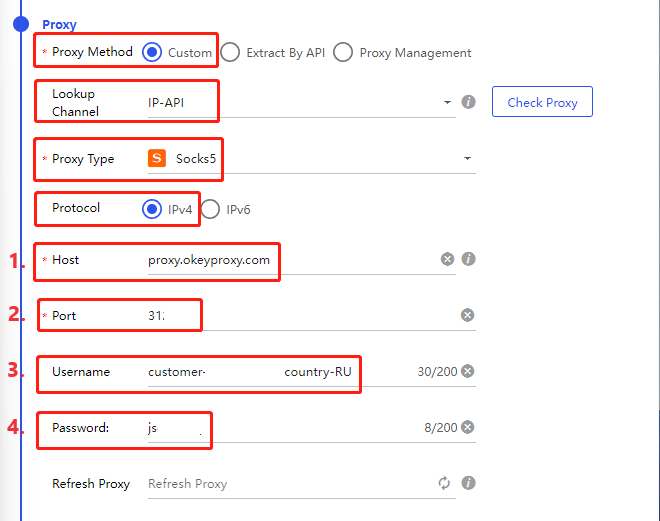The height and width of the screenshot is (521, 660).
Task: Select the Proxy Management radio option
Action: (343, 52)
